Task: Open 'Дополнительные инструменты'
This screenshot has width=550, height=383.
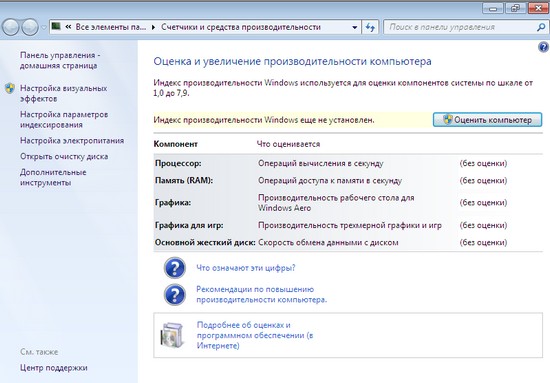Action: click(x=53, y=177)
